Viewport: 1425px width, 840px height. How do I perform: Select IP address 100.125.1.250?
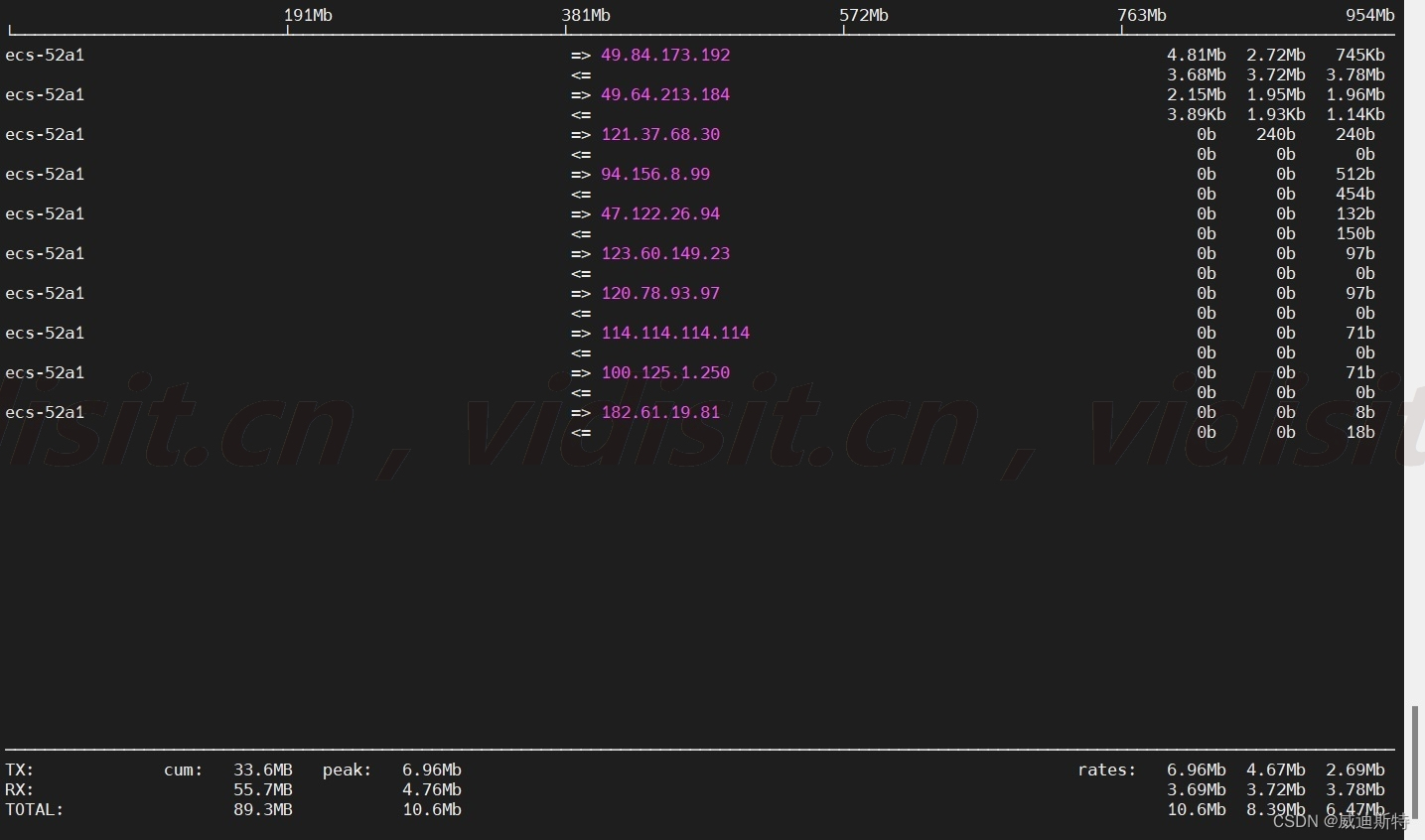[x=665, y=372]
